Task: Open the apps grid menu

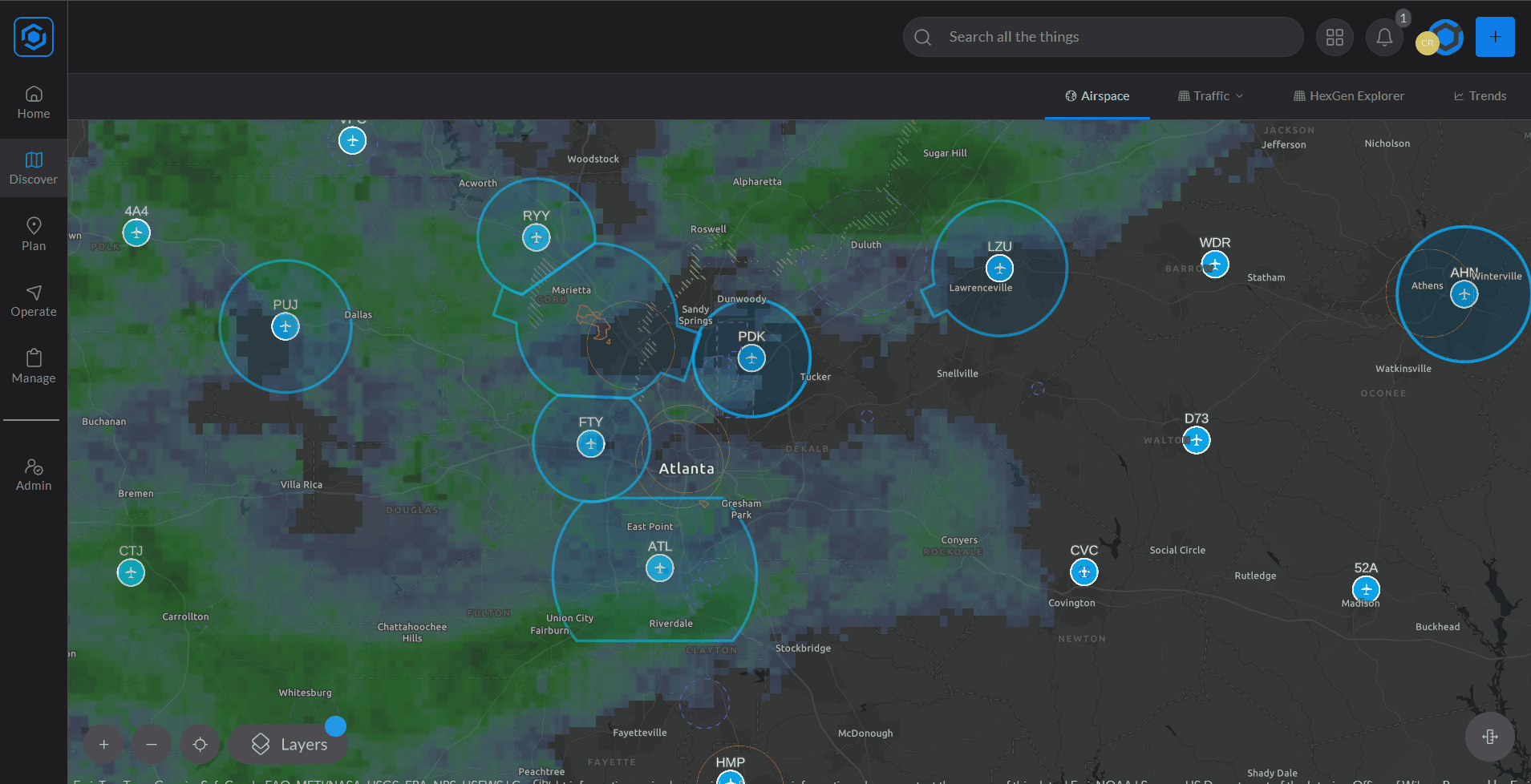Action: (x=1335, y=37)
